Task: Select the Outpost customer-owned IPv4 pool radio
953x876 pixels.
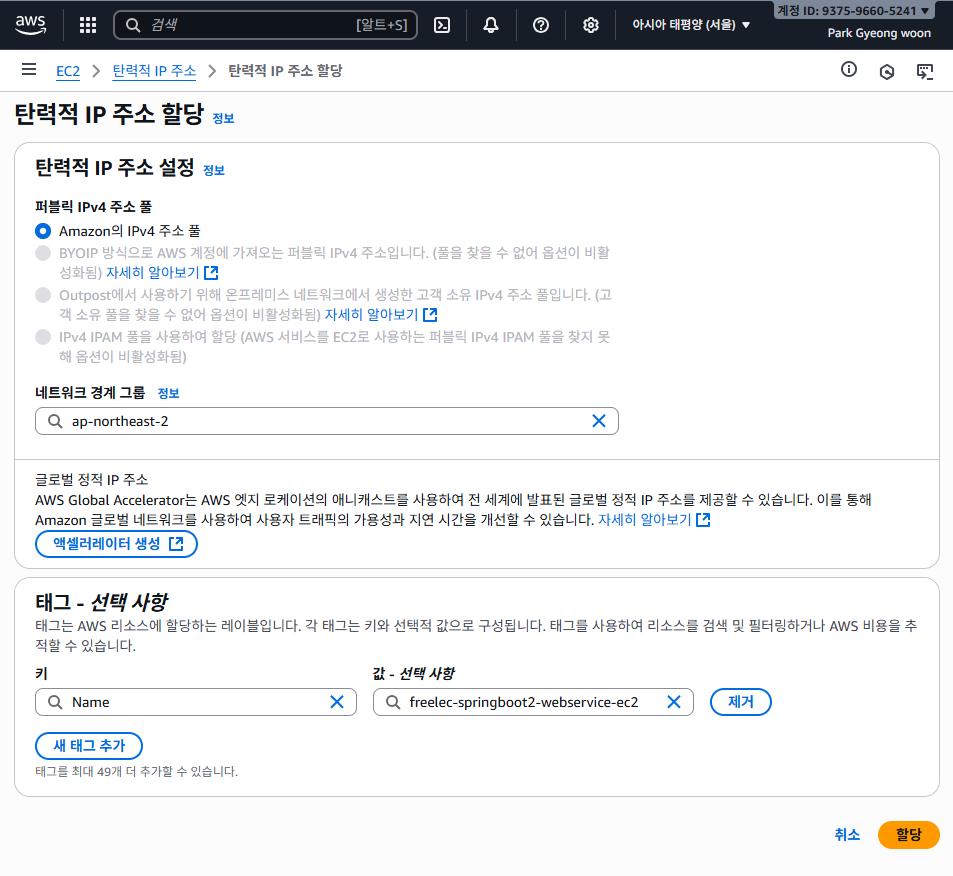Action: (x=43, y=295)
